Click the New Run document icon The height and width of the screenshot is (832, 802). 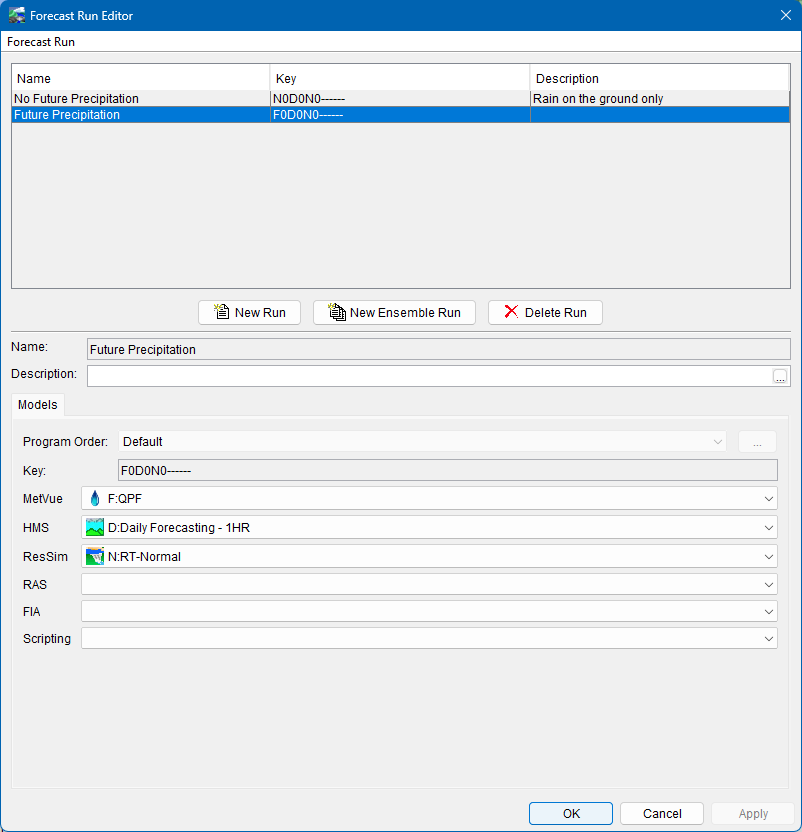tap(221, 312)
